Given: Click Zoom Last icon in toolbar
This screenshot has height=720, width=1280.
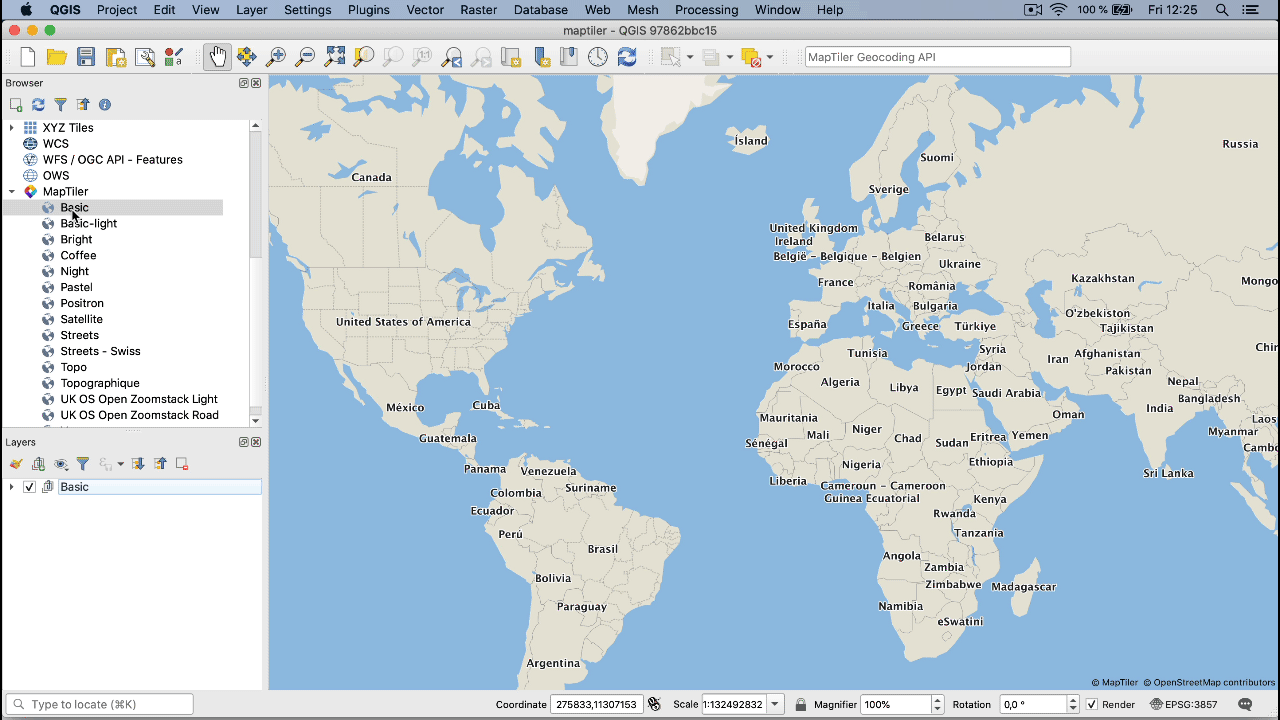Looking at the screenshot, I should point(452,57).
